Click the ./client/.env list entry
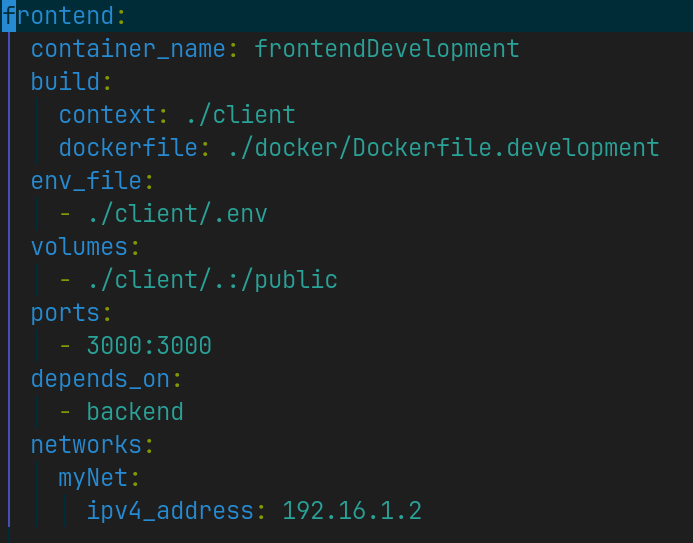This screenshot has height=543, width=693. click(178, 214)
